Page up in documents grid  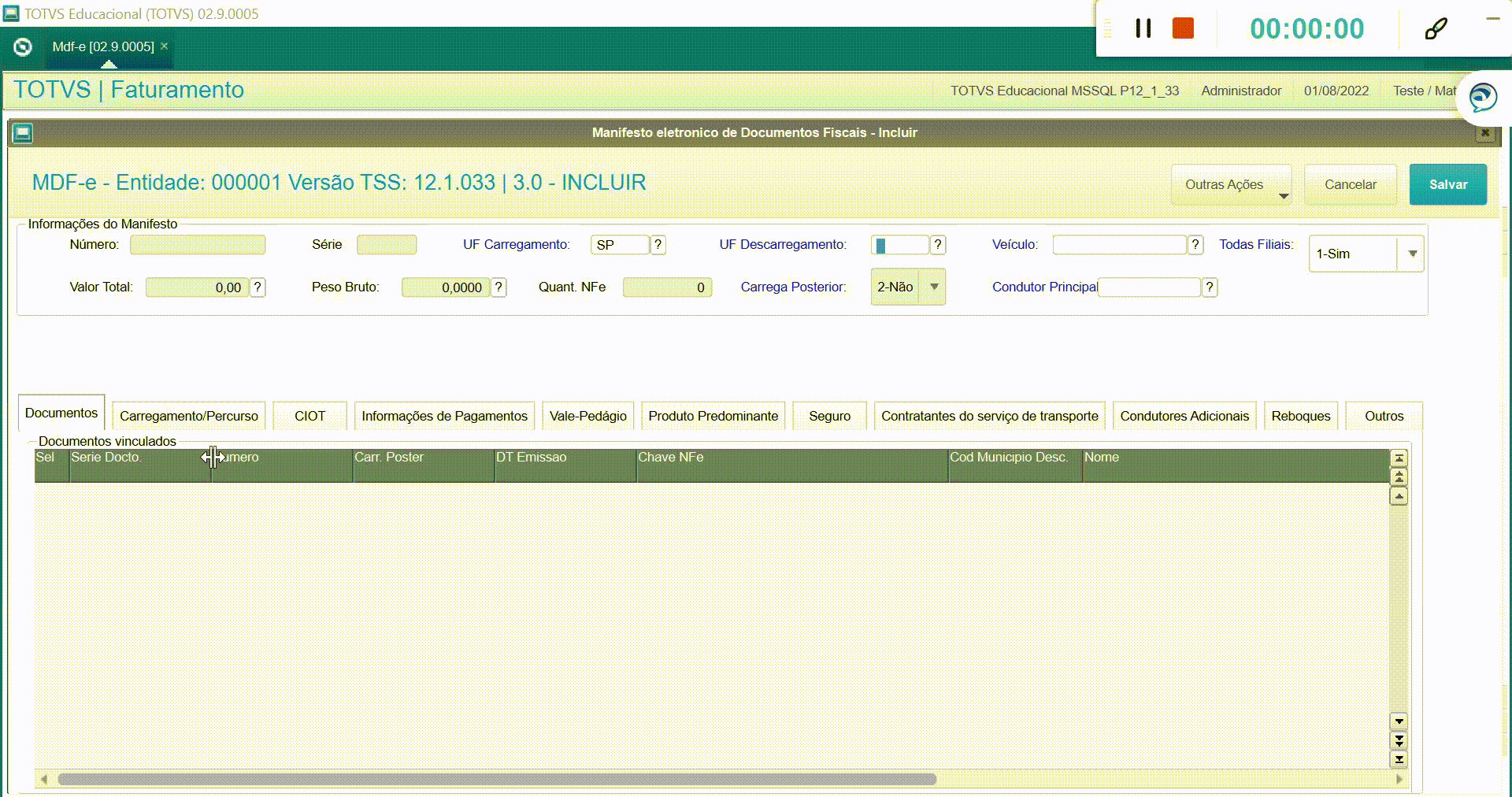click(1399, 476)
